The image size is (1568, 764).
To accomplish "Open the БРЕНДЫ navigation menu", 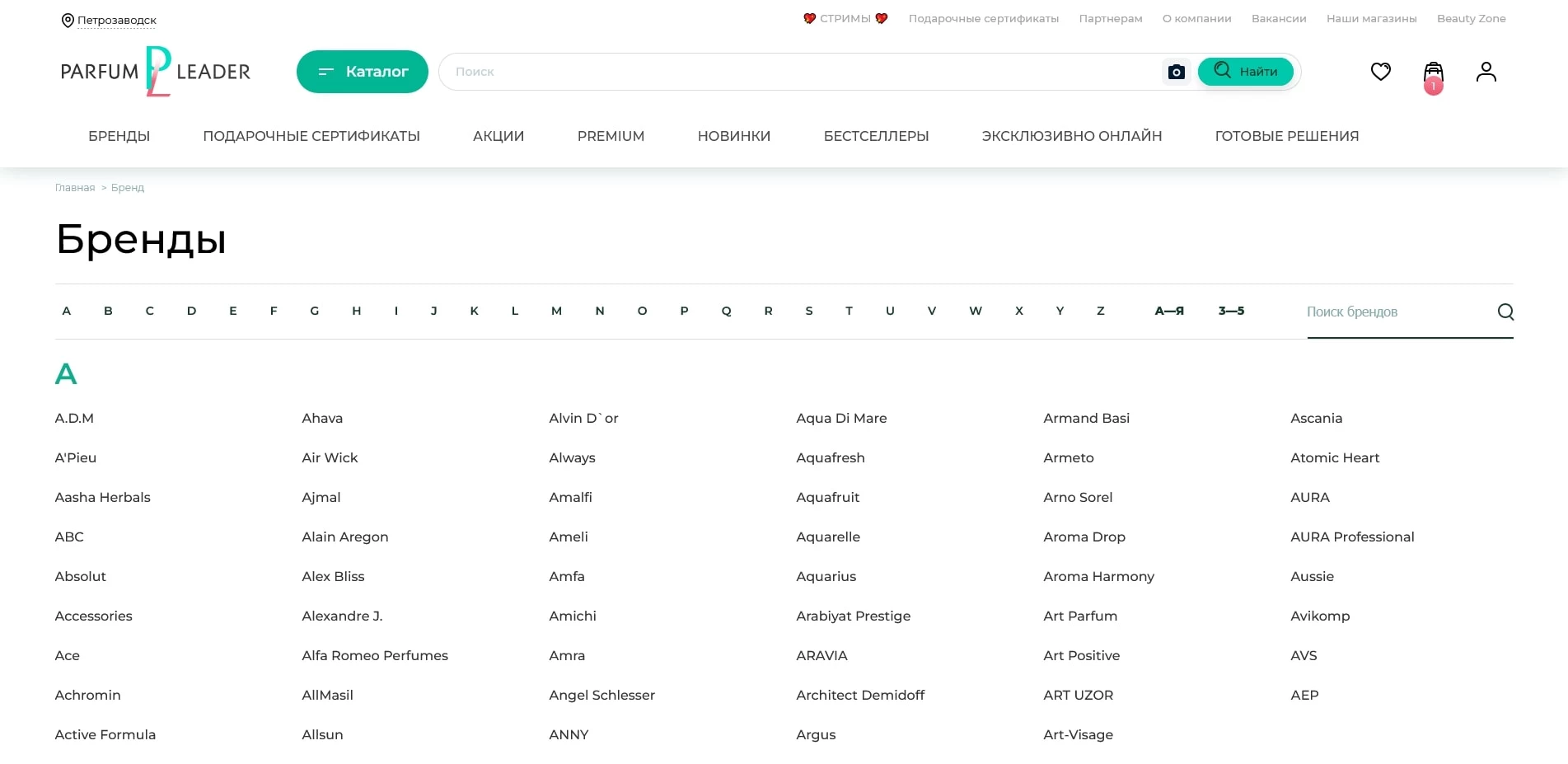I will 119,136.
